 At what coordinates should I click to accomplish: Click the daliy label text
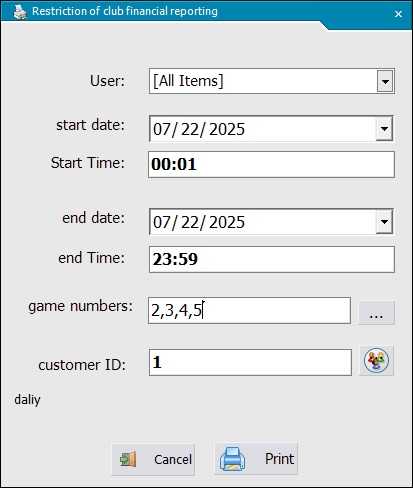click(x=27, y=399)
